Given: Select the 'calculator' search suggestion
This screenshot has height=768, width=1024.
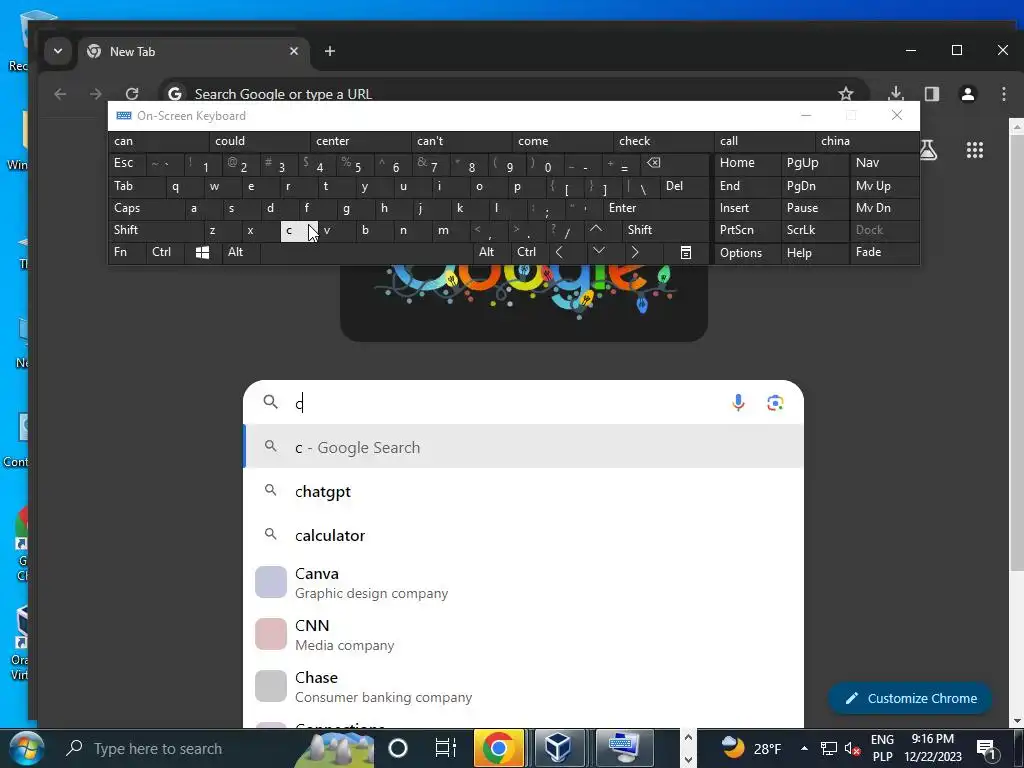Looking at the screenshot, I should pyautogui.click(x=523, y=535).
